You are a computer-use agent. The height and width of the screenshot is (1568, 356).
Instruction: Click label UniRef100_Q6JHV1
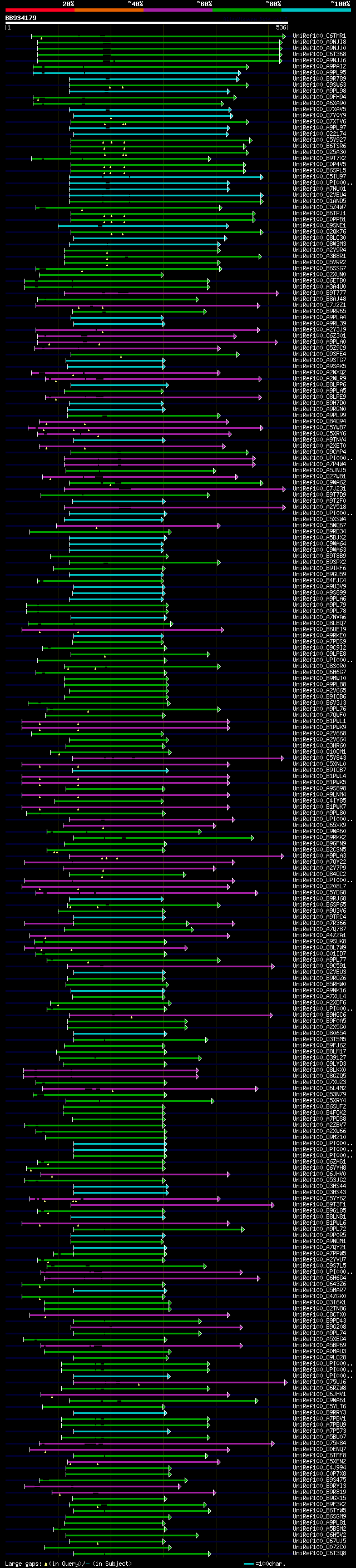click(319, 1394)
